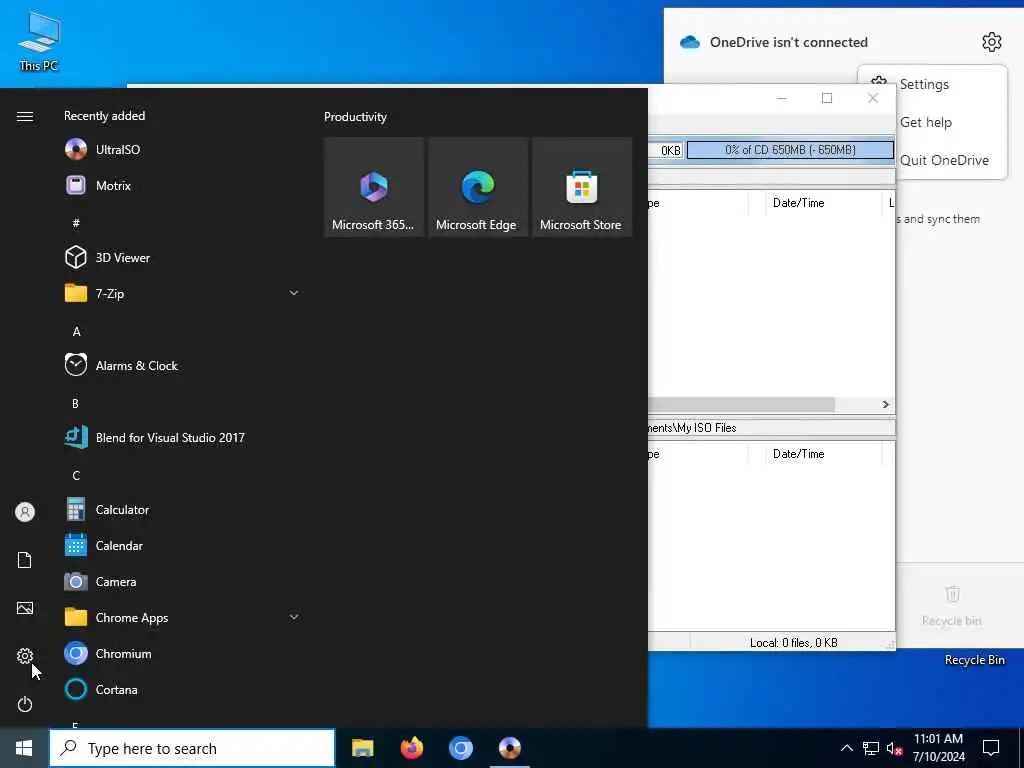Jump to the # letter group
The width and height of the screenshot is (1024, 768).
(x=76, y=223)
